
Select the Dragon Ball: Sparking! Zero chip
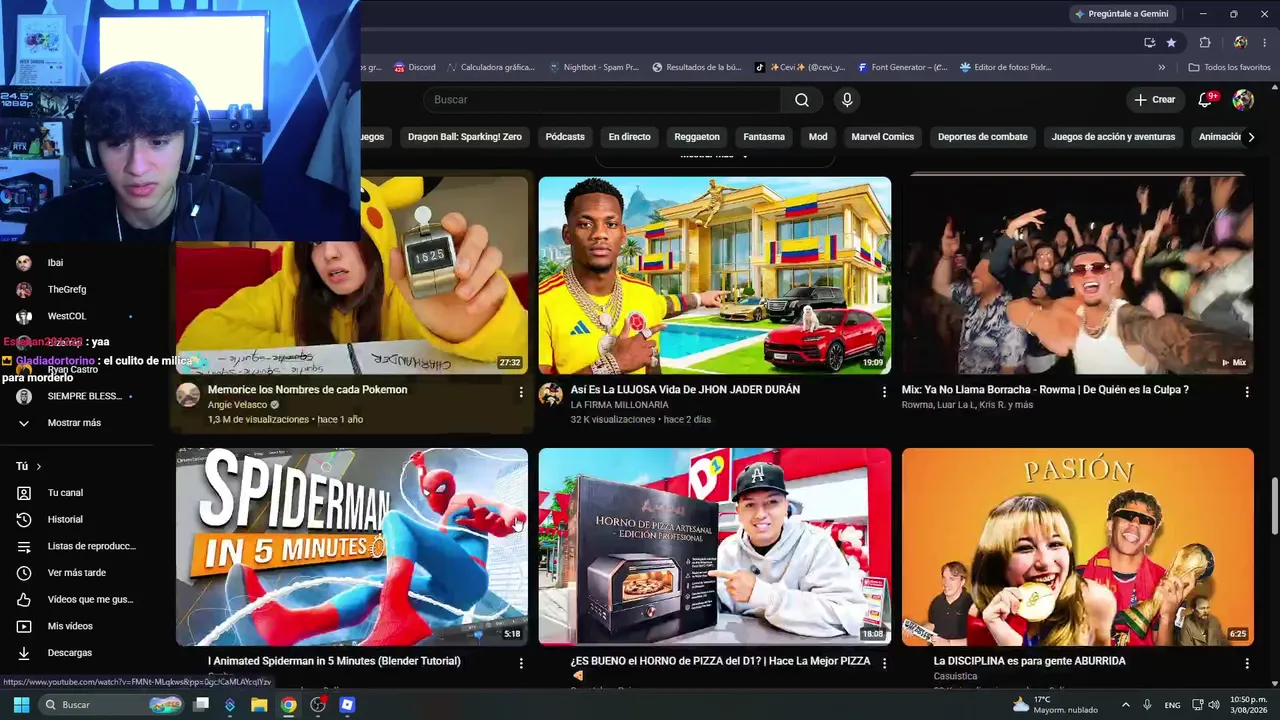465,137
